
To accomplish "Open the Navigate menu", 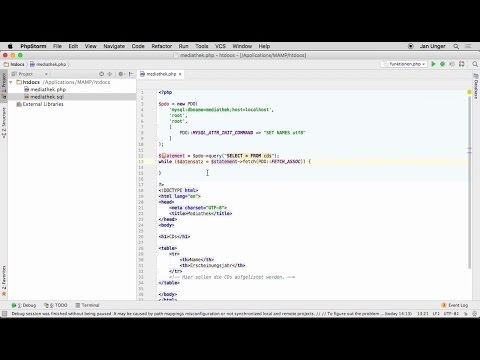I will click(x=114, y=46).
